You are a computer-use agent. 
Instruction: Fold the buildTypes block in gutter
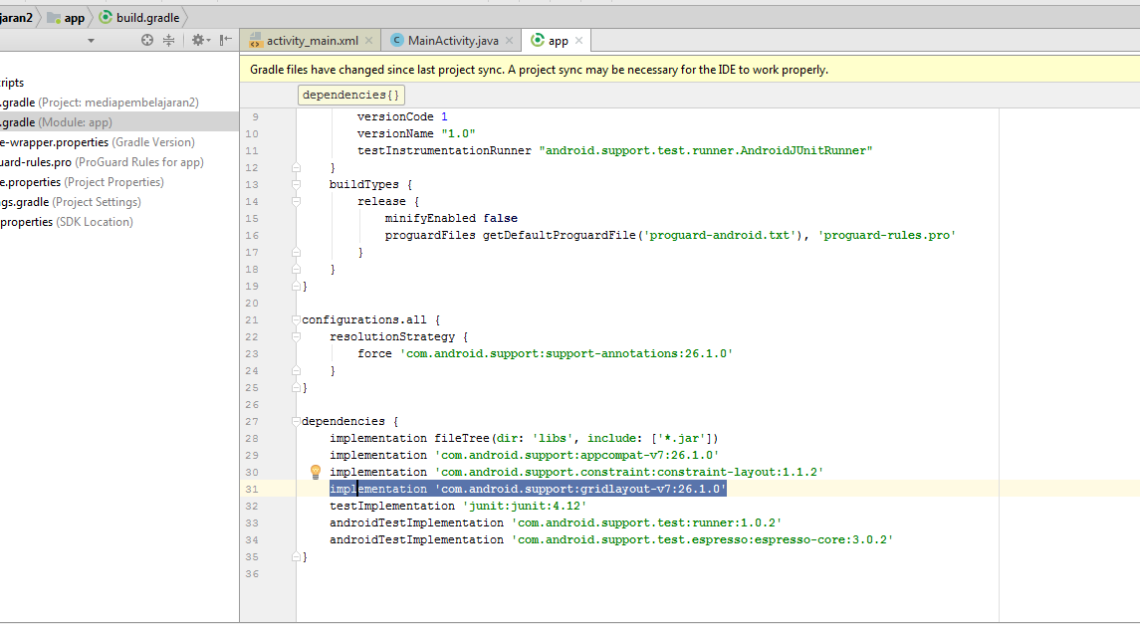pos(296,184)
